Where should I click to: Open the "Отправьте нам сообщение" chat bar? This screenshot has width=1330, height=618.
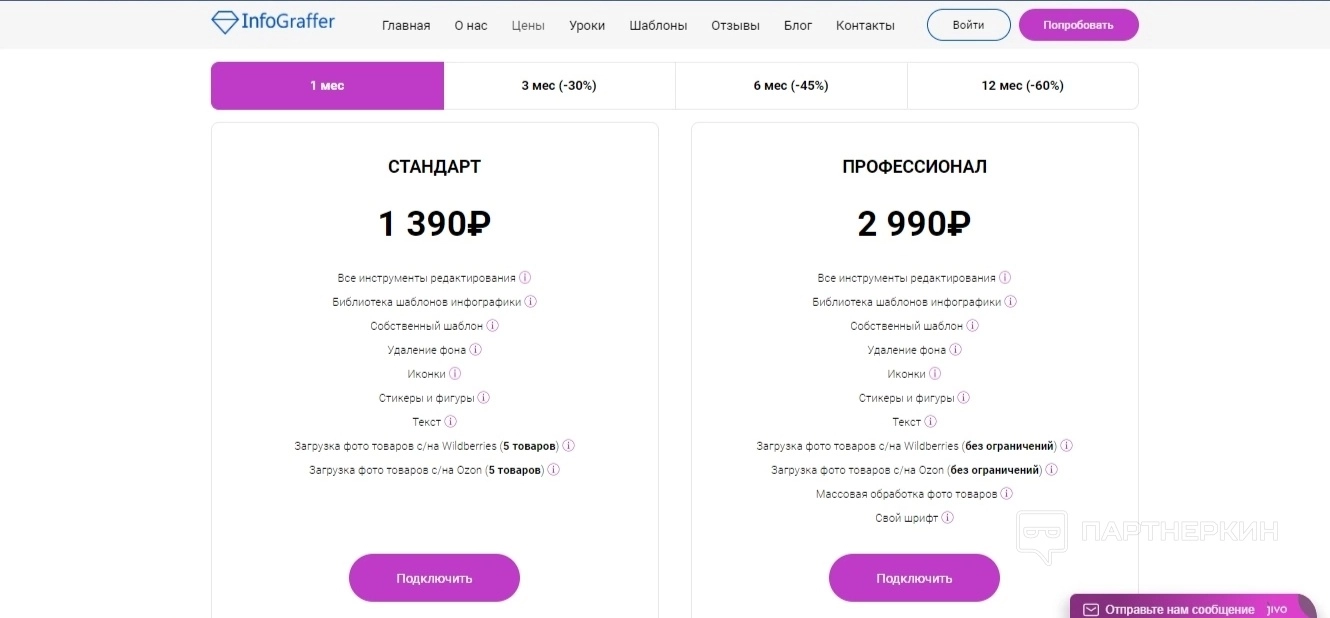point(1180,609)
